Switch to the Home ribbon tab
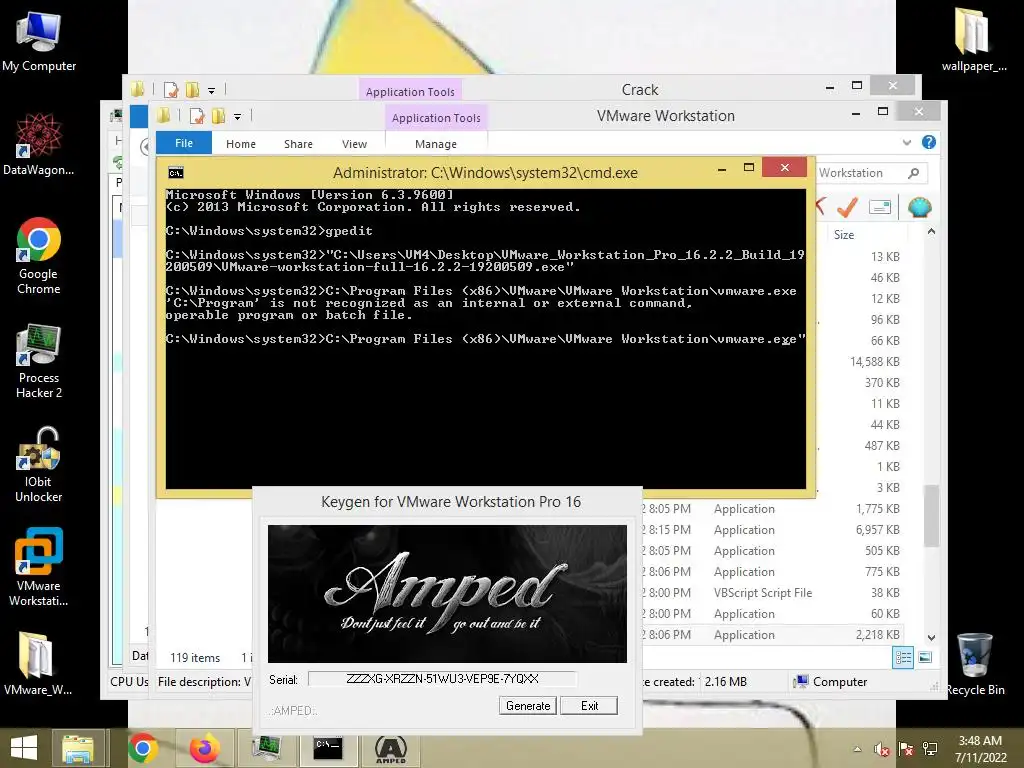 (x=241, y=144)
